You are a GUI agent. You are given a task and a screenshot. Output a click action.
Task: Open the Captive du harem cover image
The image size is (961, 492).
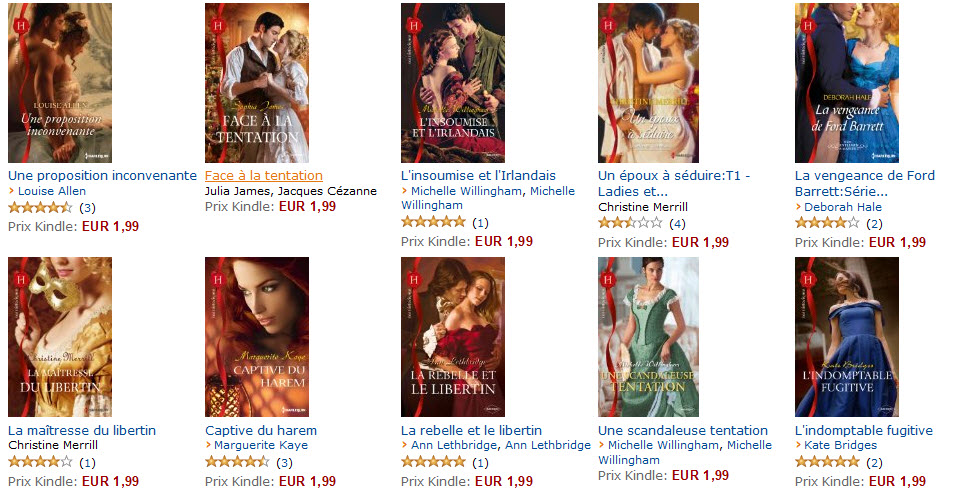click(257, 337)
